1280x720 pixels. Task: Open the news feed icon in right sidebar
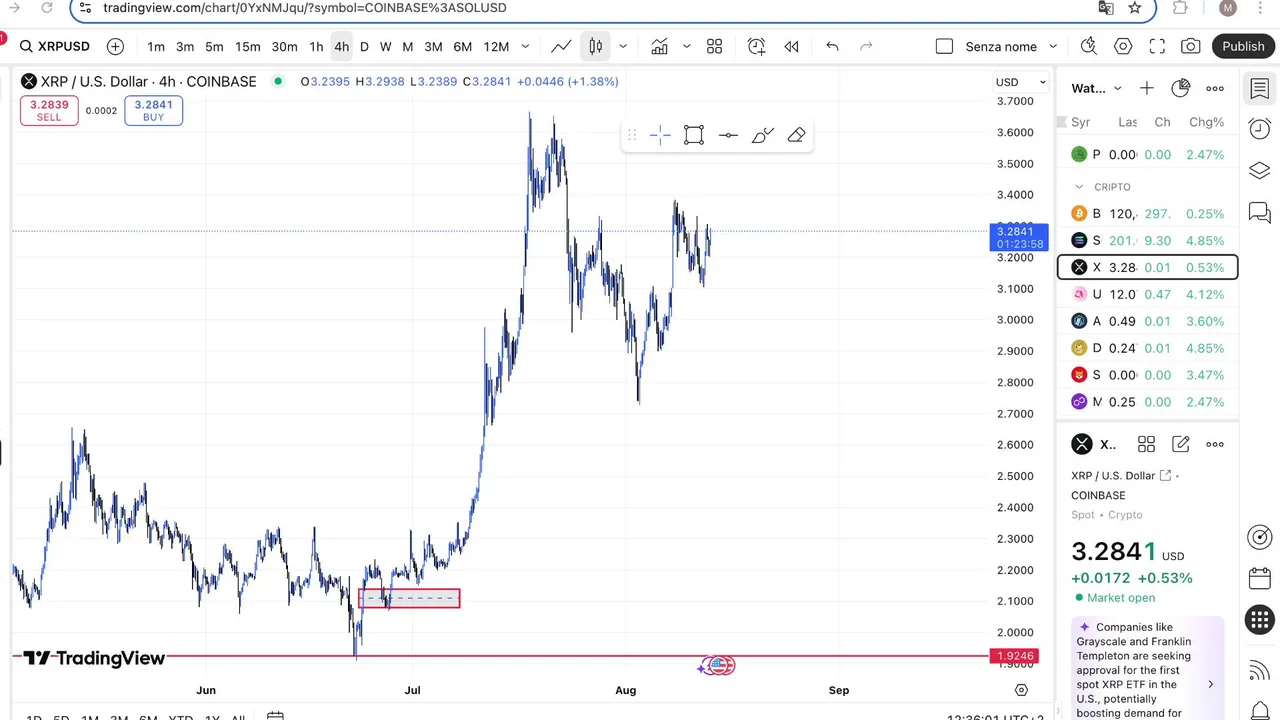(x=1260, y=668)
